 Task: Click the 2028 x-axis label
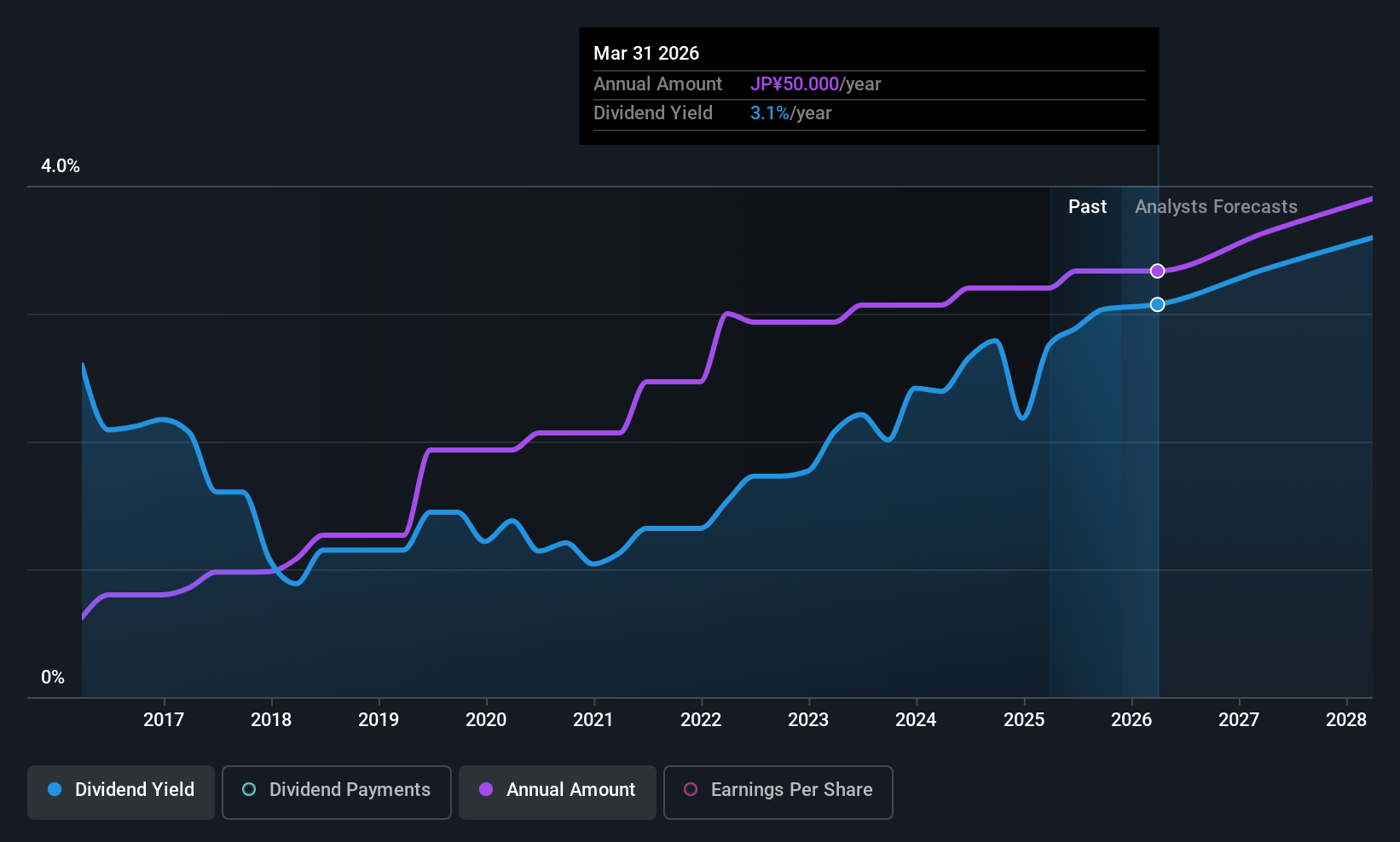coord(1346,720)
